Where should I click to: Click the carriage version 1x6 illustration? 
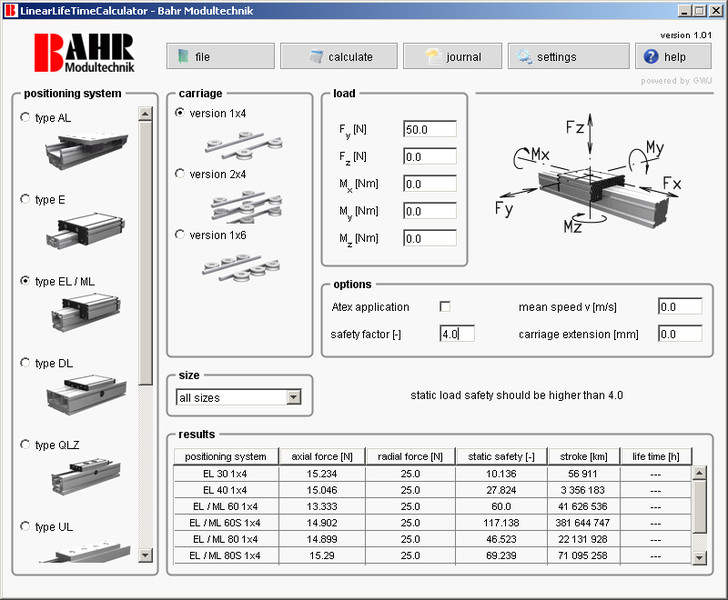tap(243, 266)
